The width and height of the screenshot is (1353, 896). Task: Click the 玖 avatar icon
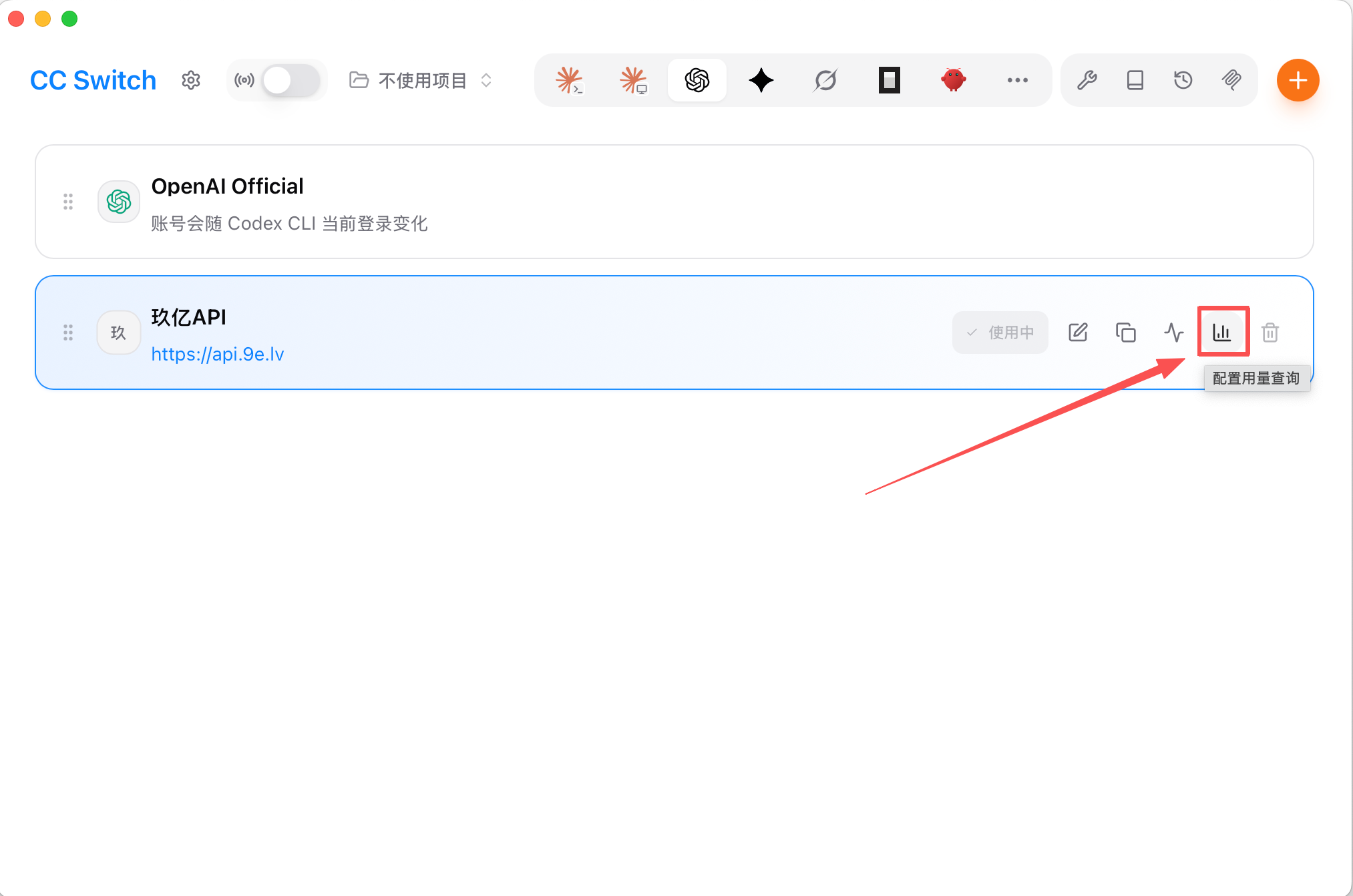pyautogui.click(x=119, y=332)
